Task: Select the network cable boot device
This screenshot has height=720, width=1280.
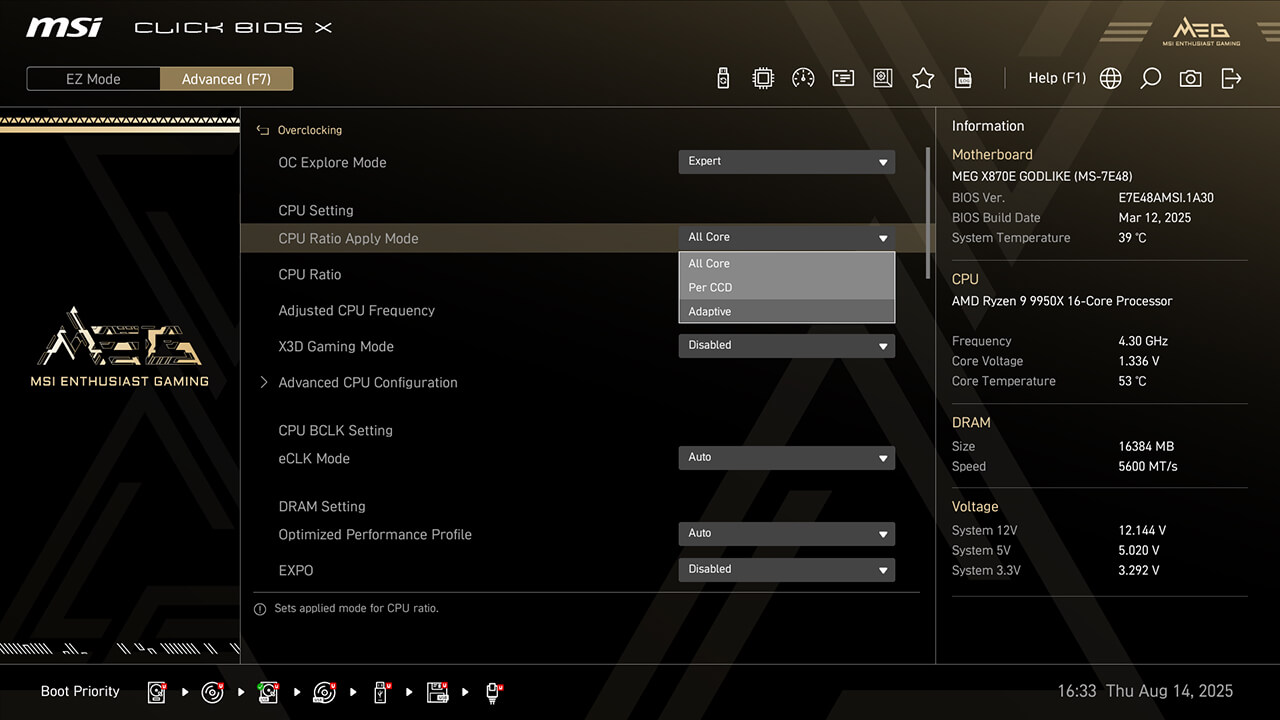Action: click(493, 692)
